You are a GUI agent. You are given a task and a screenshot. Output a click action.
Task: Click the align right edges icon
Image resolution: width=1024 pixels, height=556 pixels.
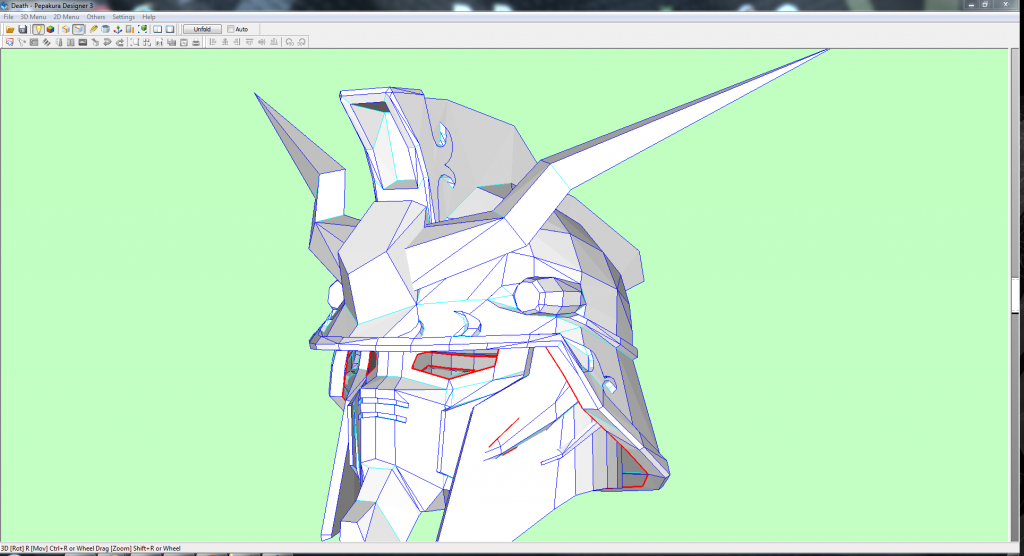(237, 42)
